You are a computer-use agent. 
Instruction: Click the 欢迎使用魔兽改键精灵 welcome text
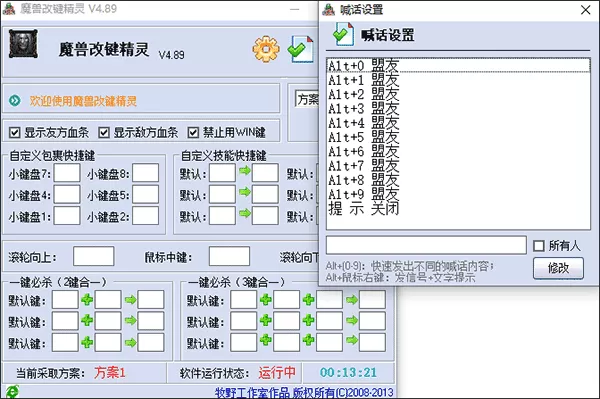click(83, 101)
